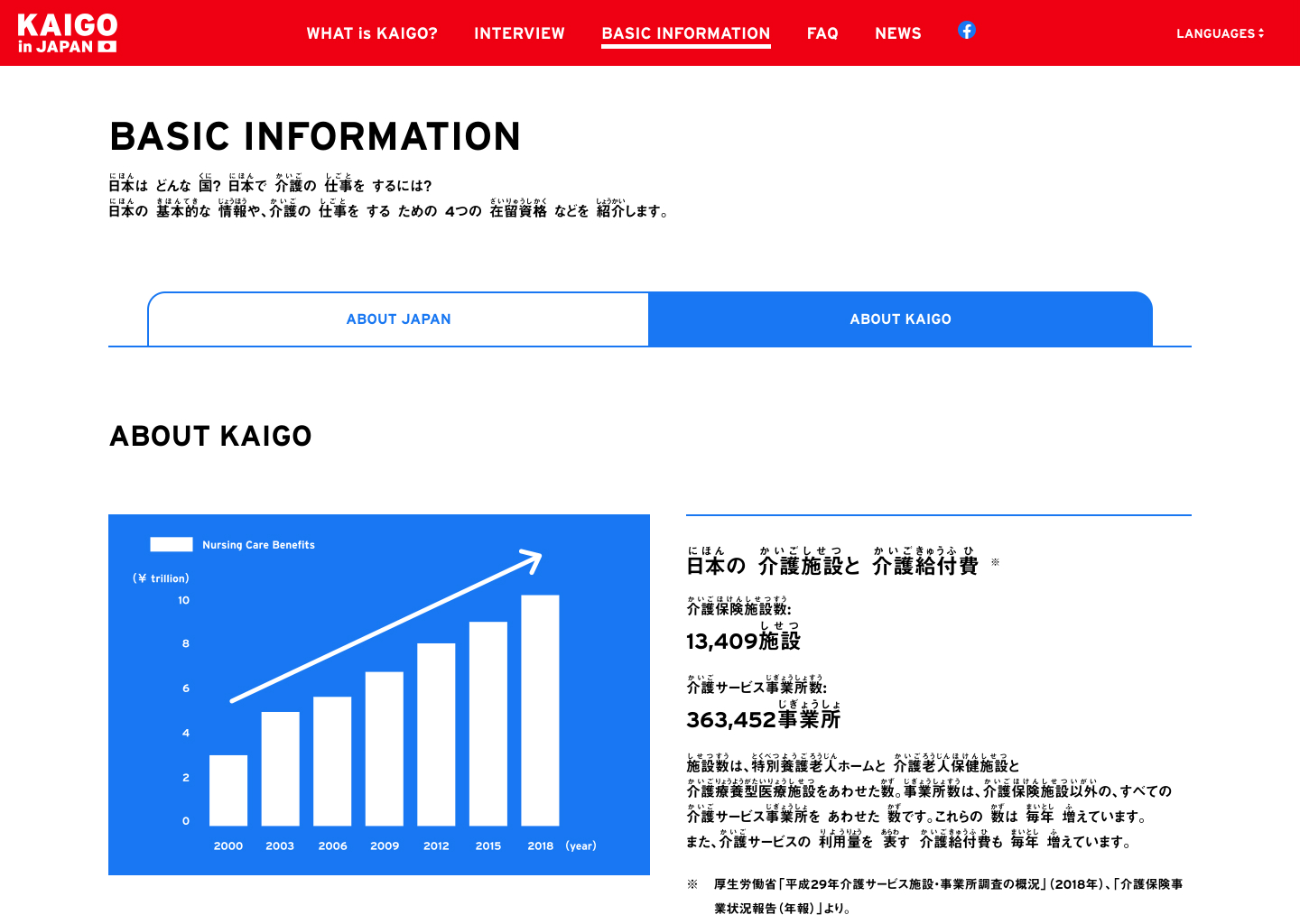Open the Facebook page icon
1300x924 pixels.
coord(966,31)
